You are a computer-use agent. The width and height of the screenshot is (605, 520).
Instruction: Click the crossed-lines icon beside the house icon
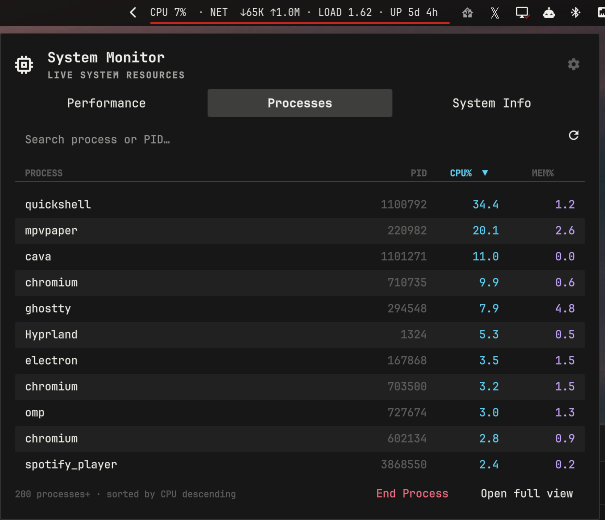coord(495,13)
